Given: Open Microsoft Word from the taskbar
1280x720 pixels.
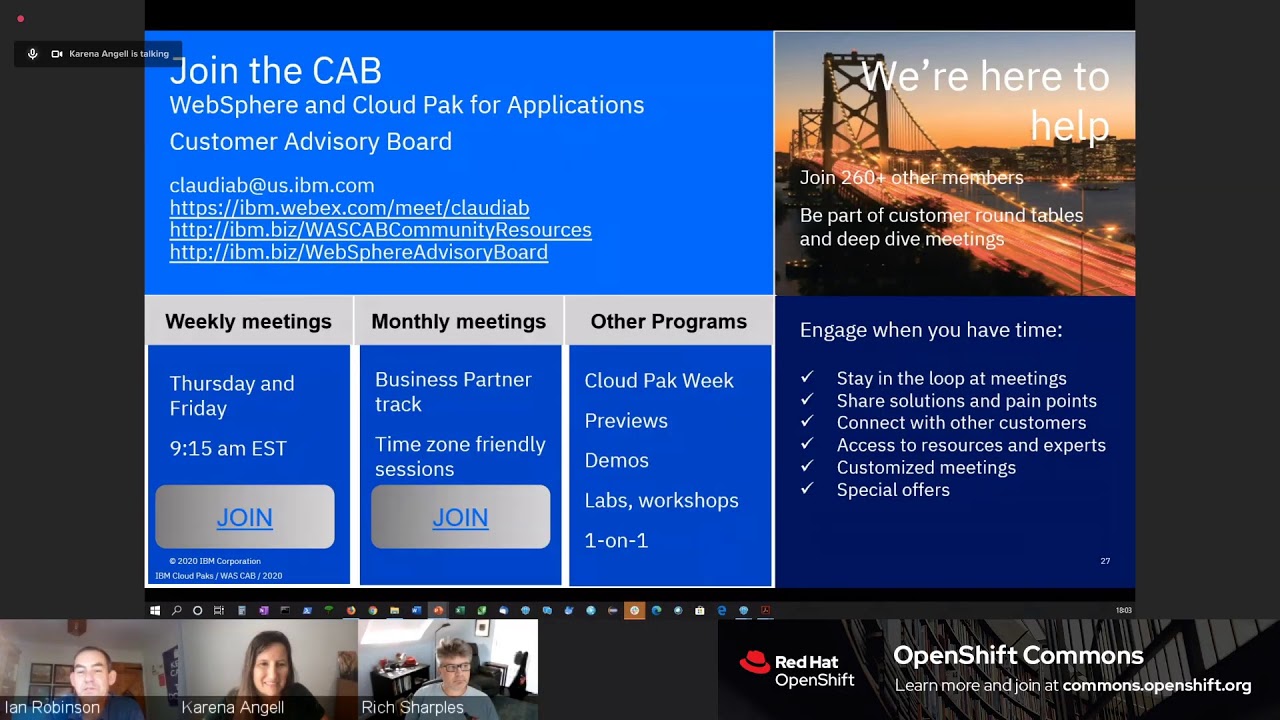Looking at the screenshot, I should click(x=416, y=610).
